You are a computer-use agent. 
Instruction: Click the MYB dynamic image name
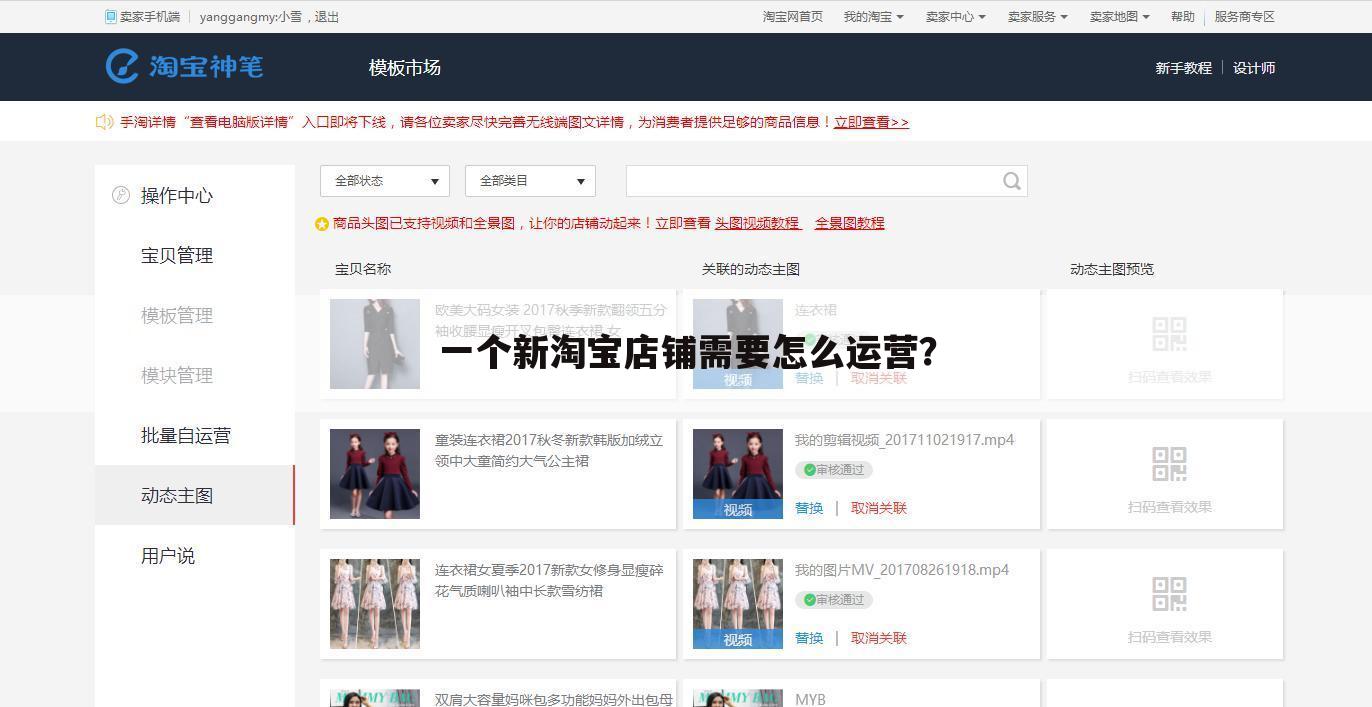click(x=810, y=700)
